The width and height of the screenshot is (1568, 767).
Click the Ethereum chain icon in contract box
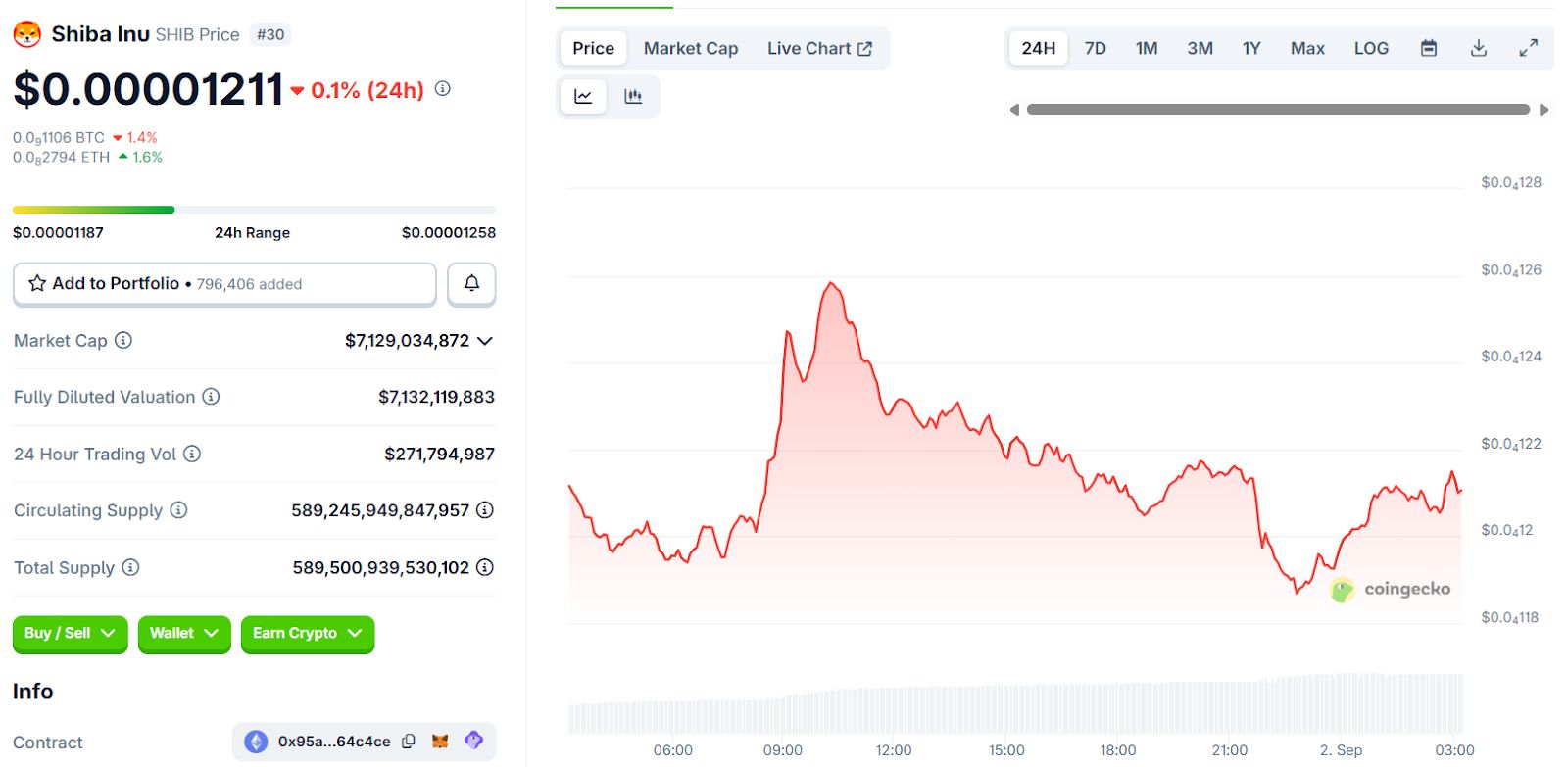pos(256,742)
